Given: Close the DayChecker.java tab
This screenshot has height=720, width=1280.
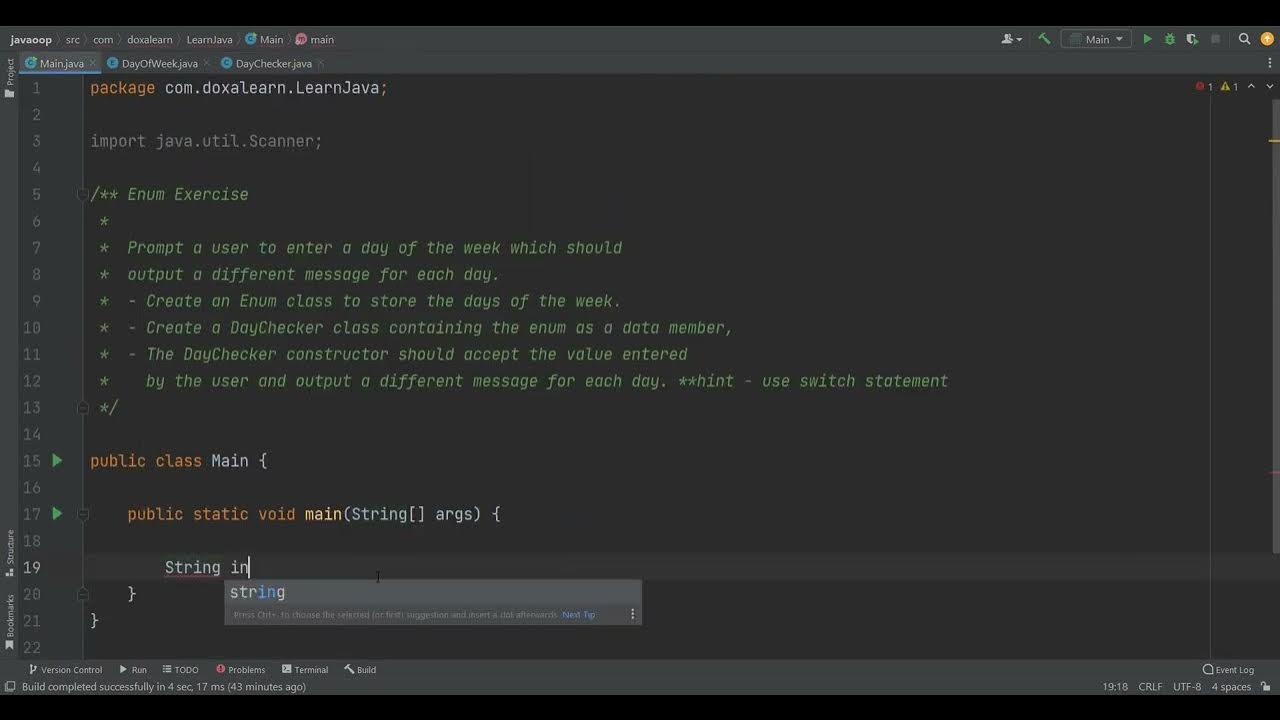Looking at the screenshot, I should pos(321,63).
